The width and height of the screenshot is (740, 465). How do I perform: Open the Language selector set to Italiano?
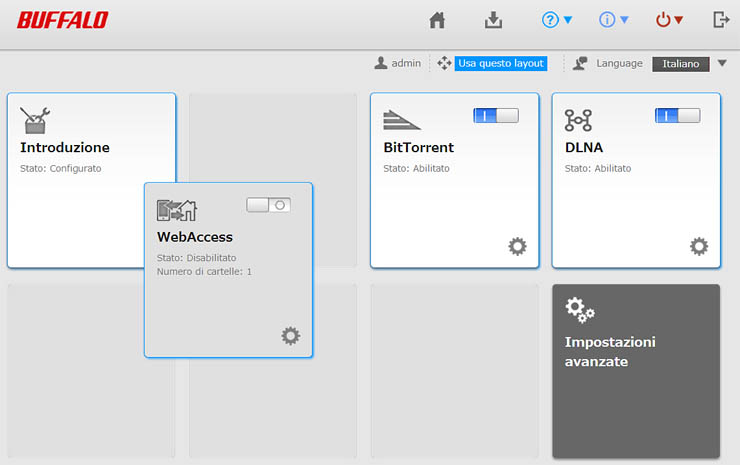(x=689, y=64)
